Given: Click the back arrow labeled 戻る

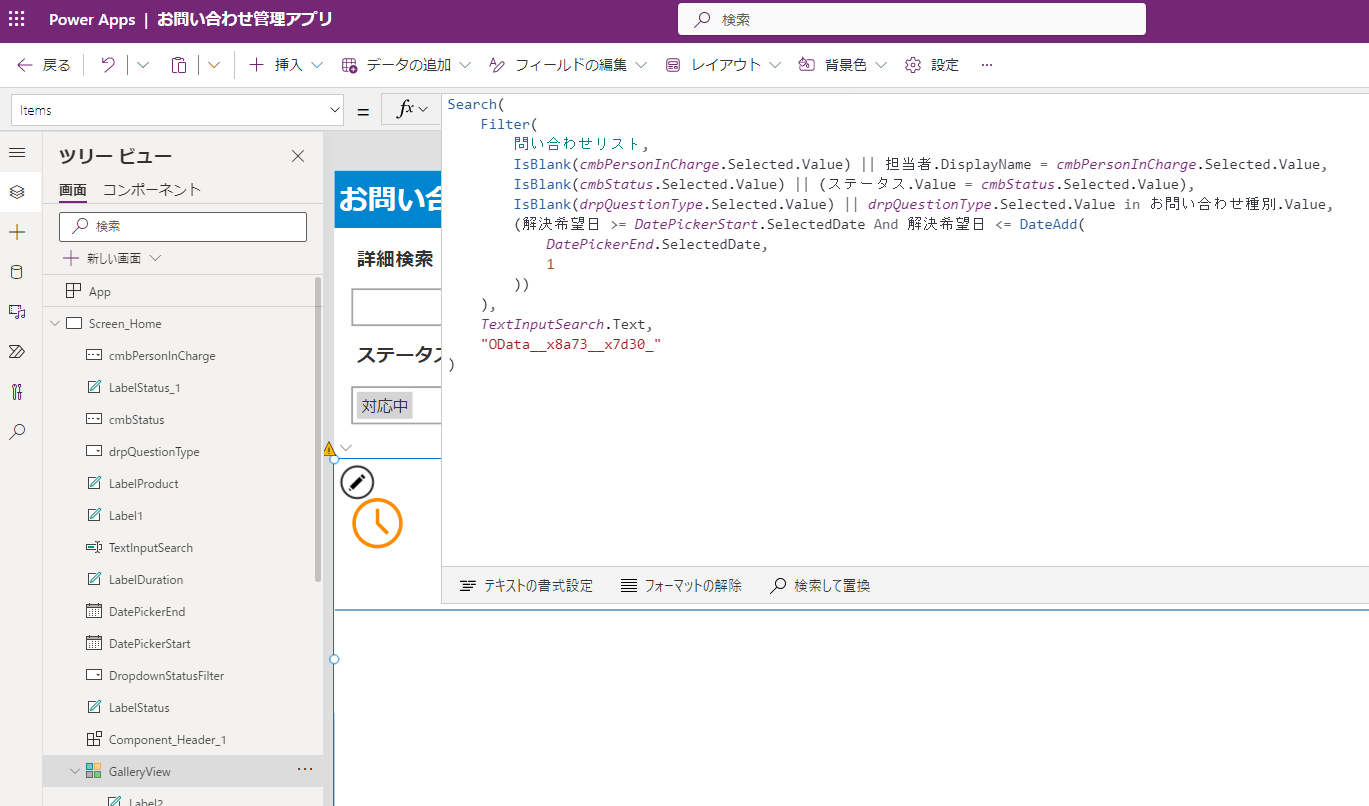Looking at the screenshot, I should tap(44, 65).
